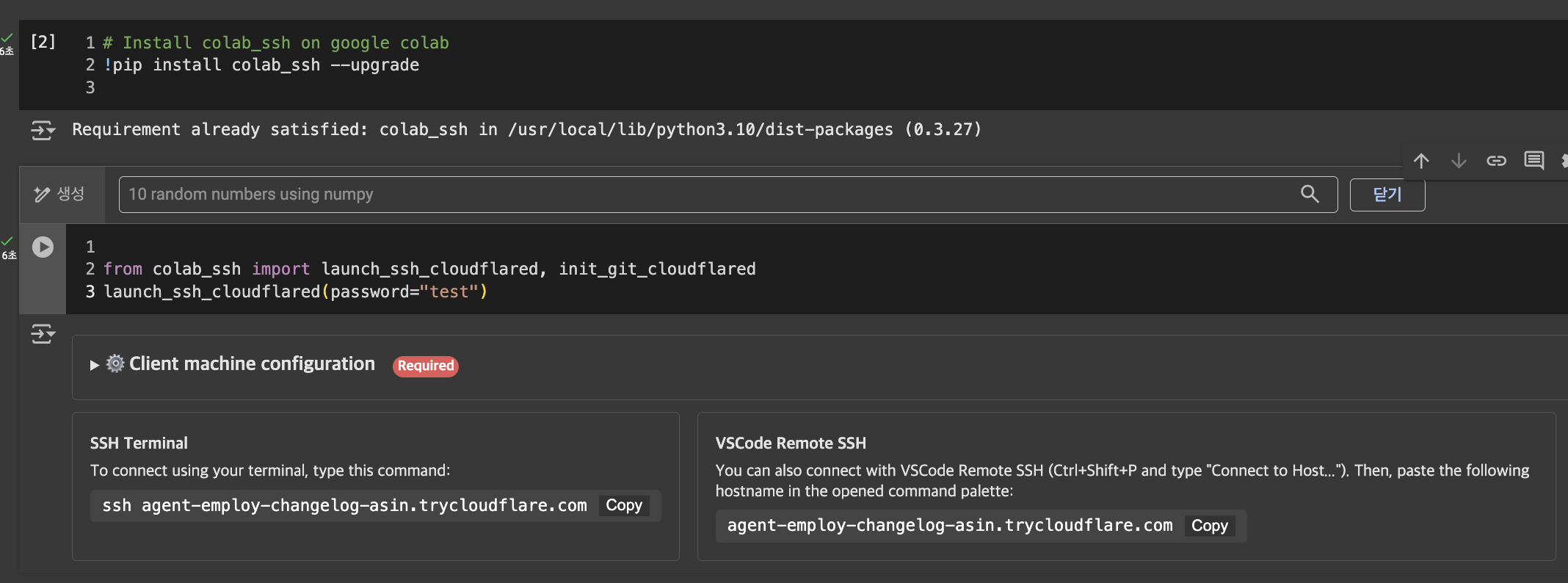Click the launch_ssh_cloudflared(password="test") line
Viewport: 1568px width, 583px height.
pos(295,292)
